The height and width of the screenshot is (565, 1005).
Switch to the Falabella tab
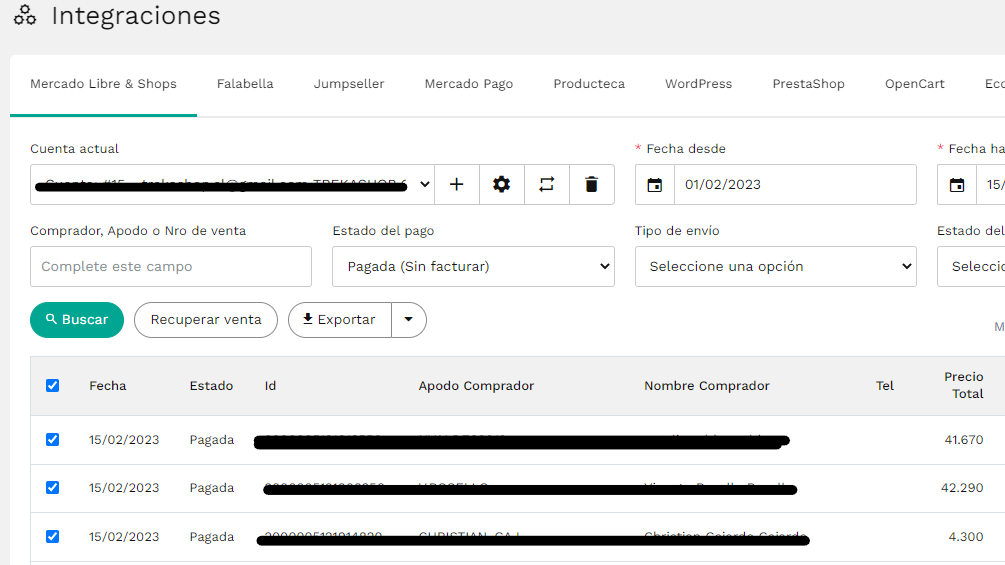245,84
